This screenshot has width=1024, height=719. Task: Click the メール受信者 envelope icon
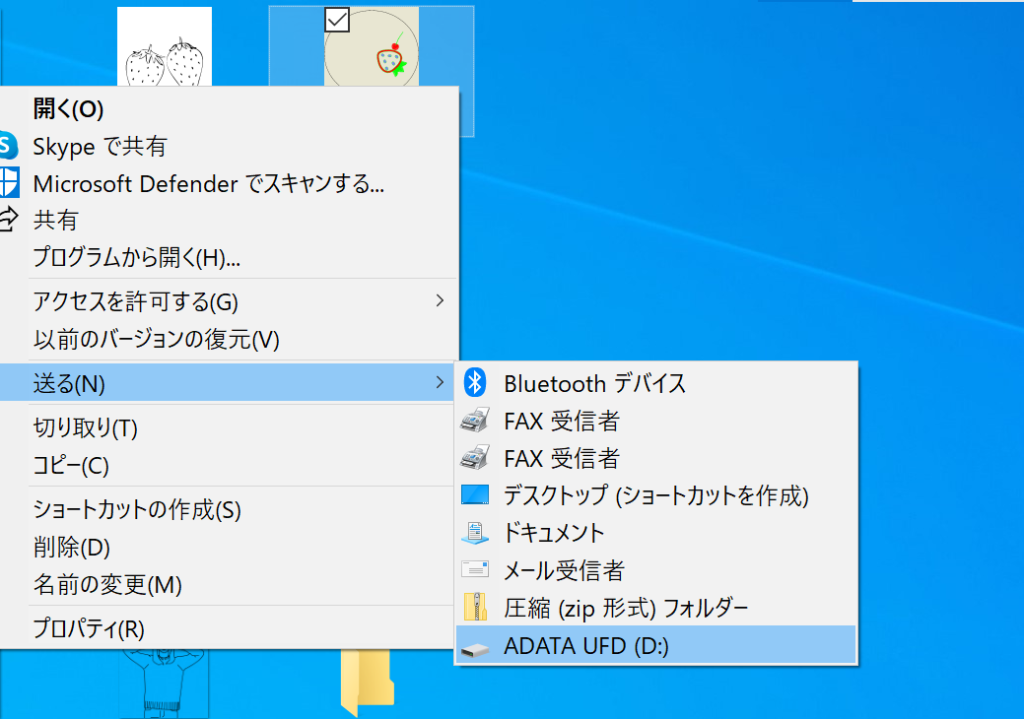click(475, 570)
